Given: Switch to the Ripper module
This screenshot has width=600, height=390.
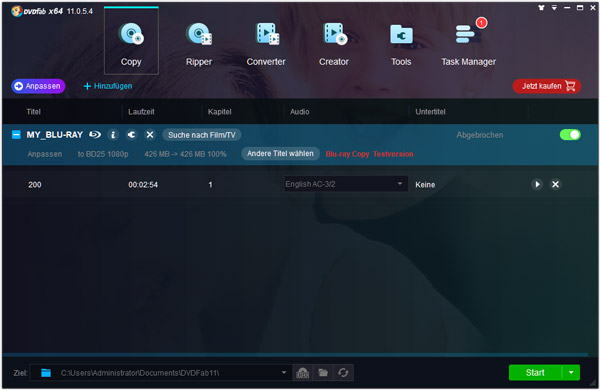Looking at the screenshot, I should (x=199, y=44).
